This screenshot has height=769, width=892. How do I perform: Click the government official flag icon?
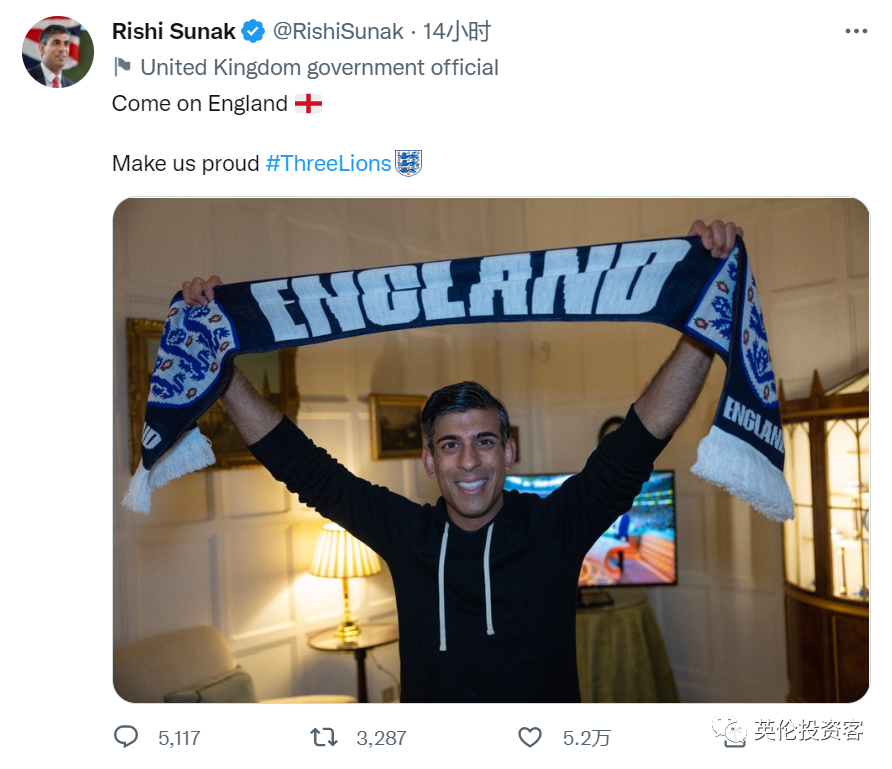pos(122,67)
